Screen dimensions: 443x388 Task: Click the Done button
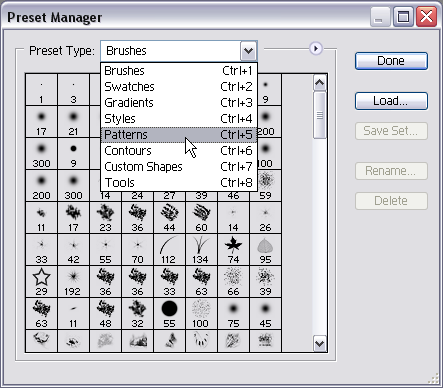pos(391,61)
